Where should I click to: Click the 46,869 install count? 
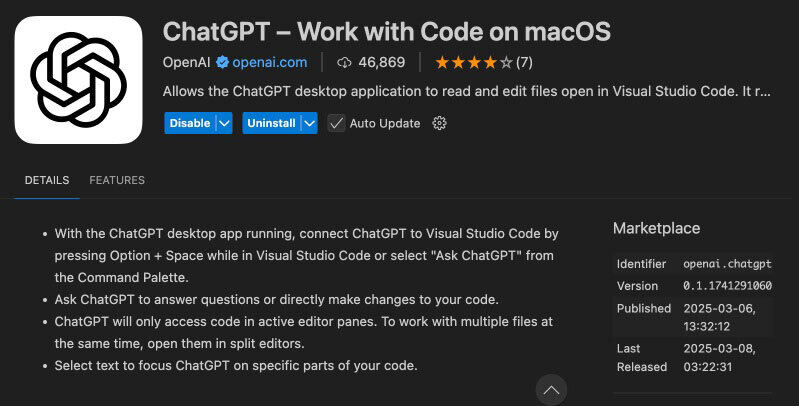[x=382, y=62]
